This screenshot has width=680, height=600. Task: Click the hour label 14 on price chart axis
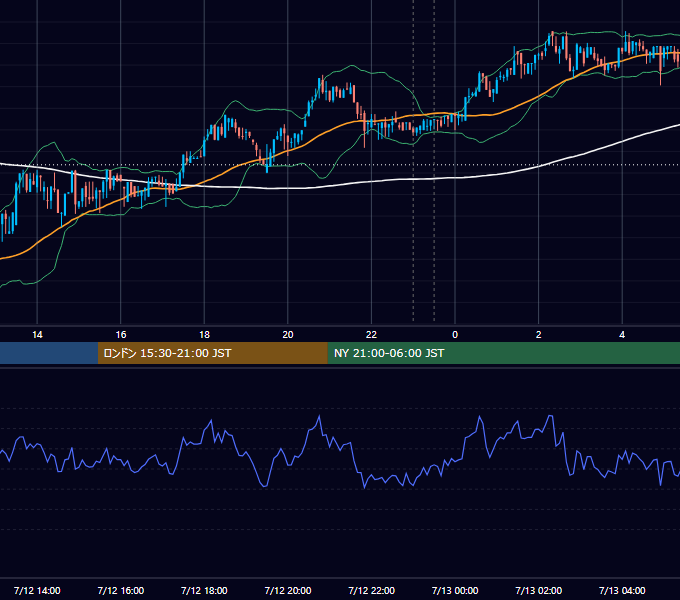(37, 335)
